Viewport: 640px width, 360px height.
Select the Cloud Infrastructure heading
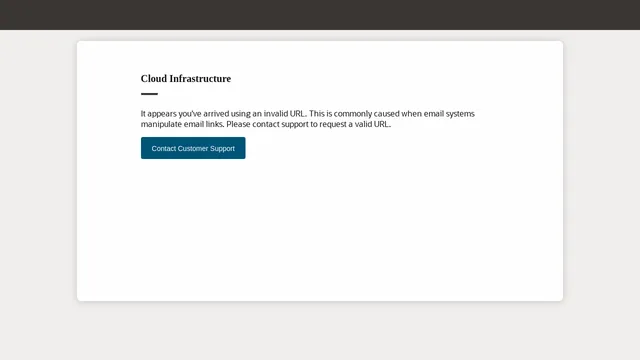(x=186, y=79)
